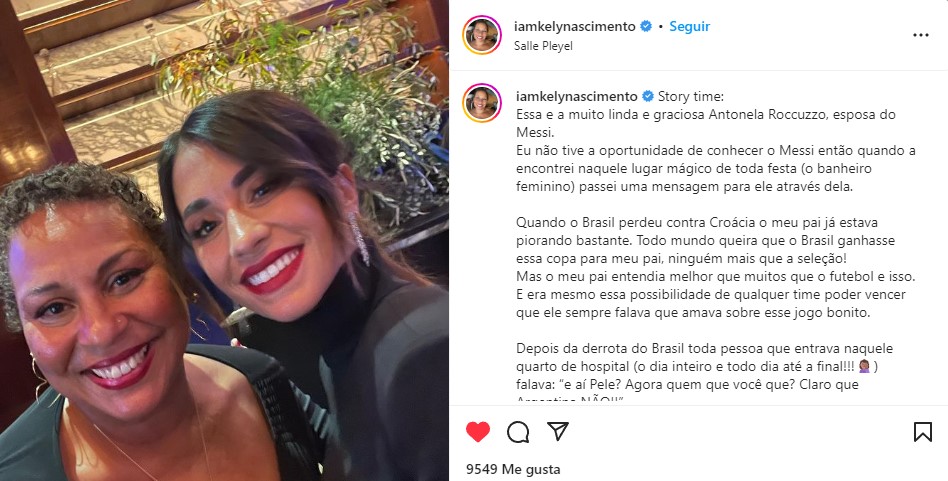This screenshot has width=948, height=481.
Task: Share the post using the paper plane icon
Action: click(x=557, y=431)
